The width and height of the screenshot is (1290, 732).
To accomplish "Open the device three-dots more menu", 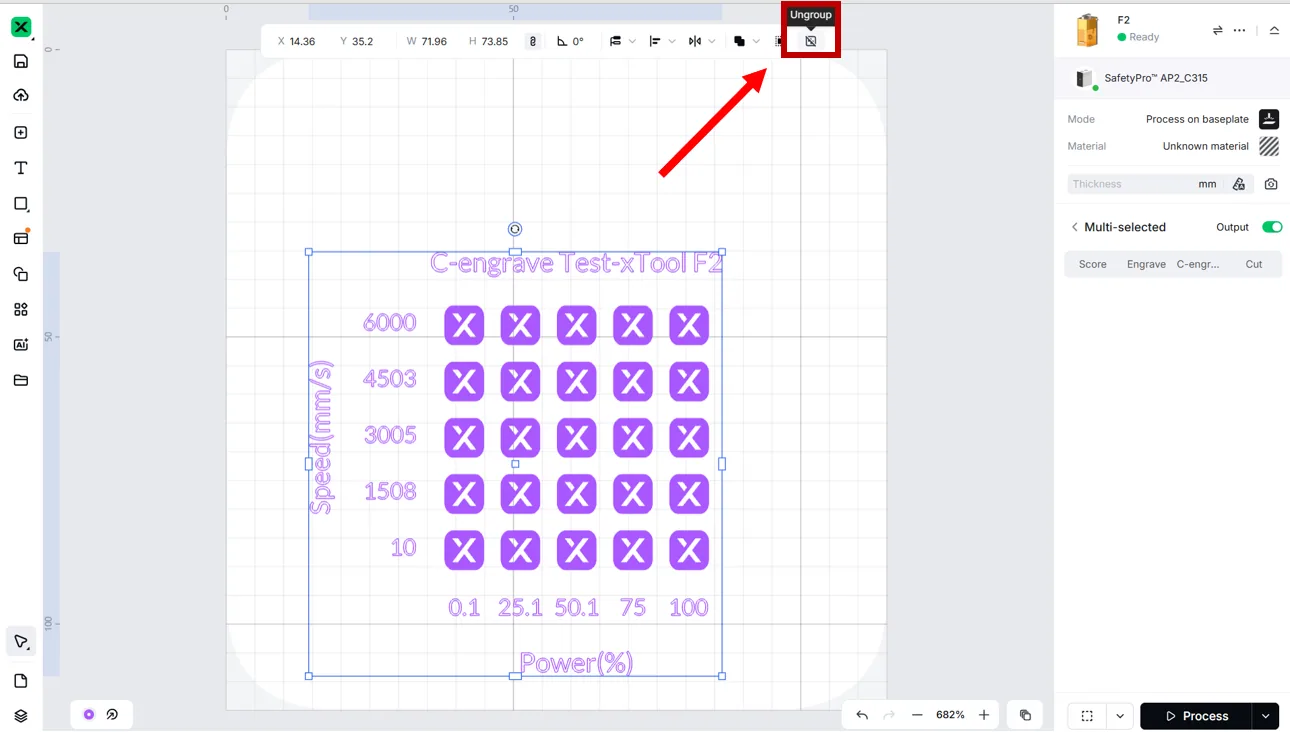I will [1240, 30].
